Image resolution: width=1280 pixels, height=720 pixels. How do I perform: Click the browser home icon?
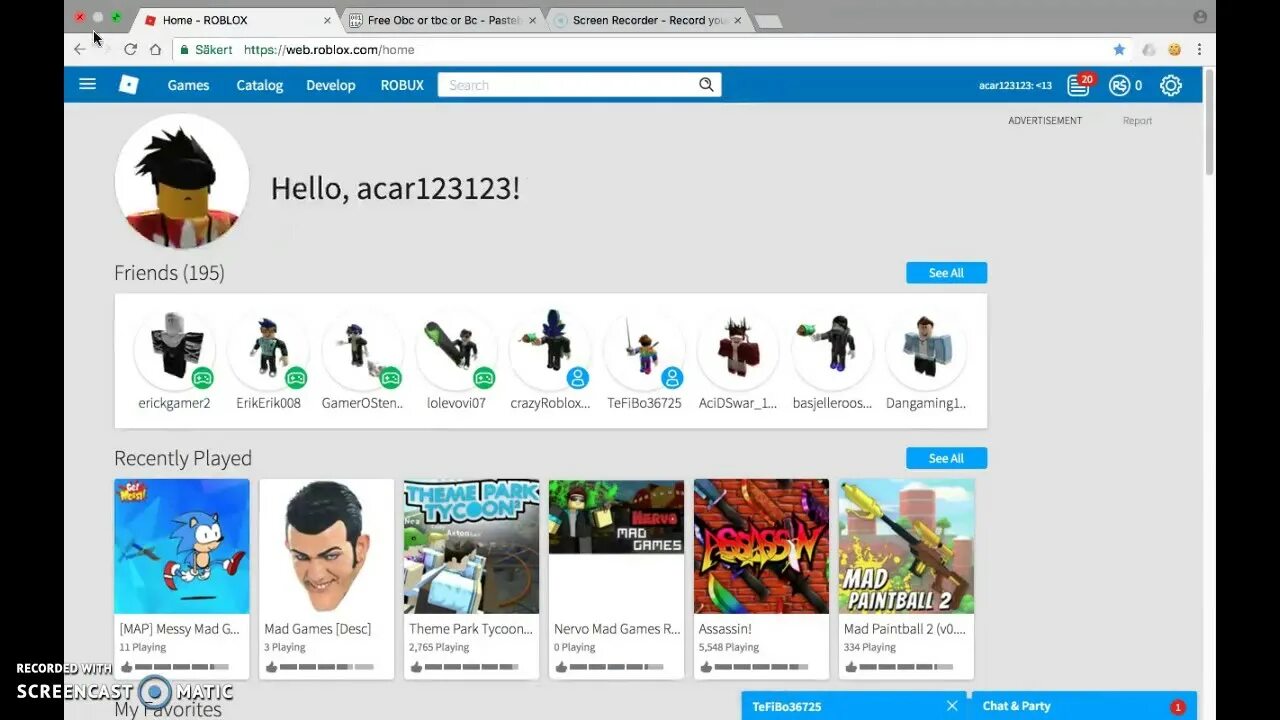click(155, 49)
